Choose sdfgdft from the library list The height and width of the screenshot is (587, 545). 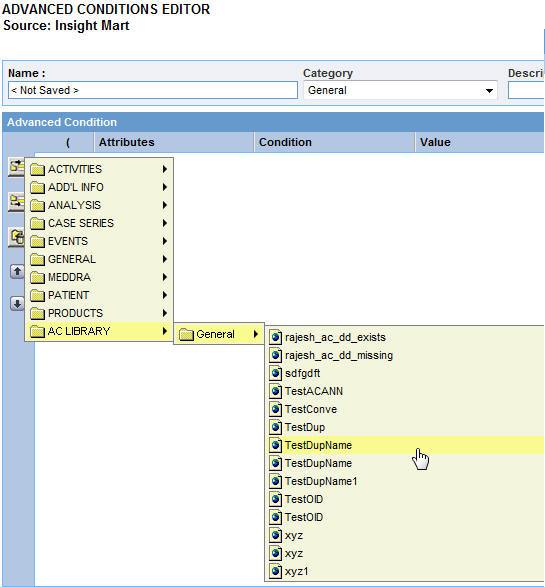[405, 373]
